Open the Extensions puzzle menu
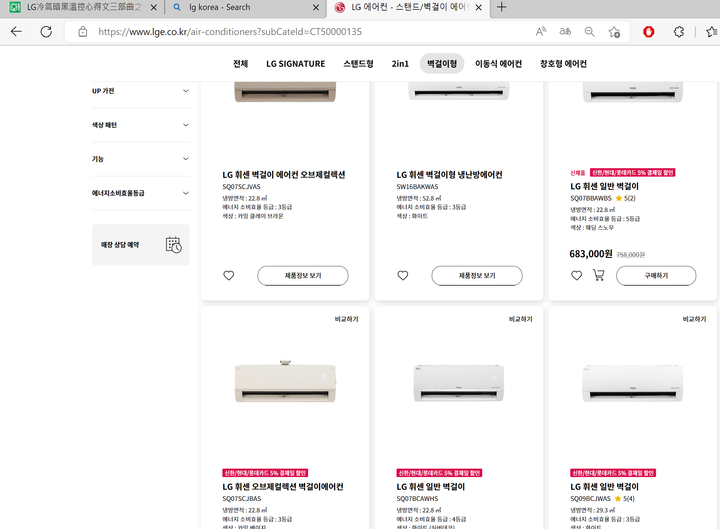This screenshot has height=529, width=720. (679, 32)
